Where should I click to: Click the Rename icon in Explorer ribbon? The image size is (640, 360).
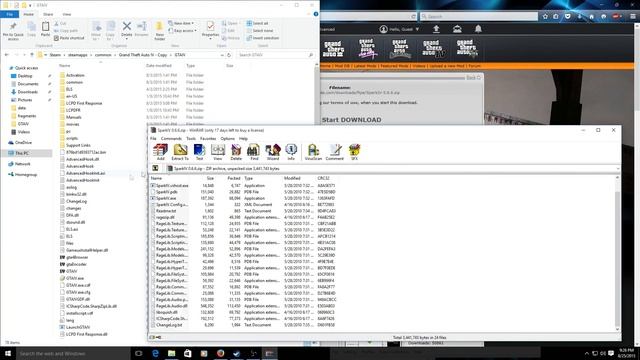(142, 29)
